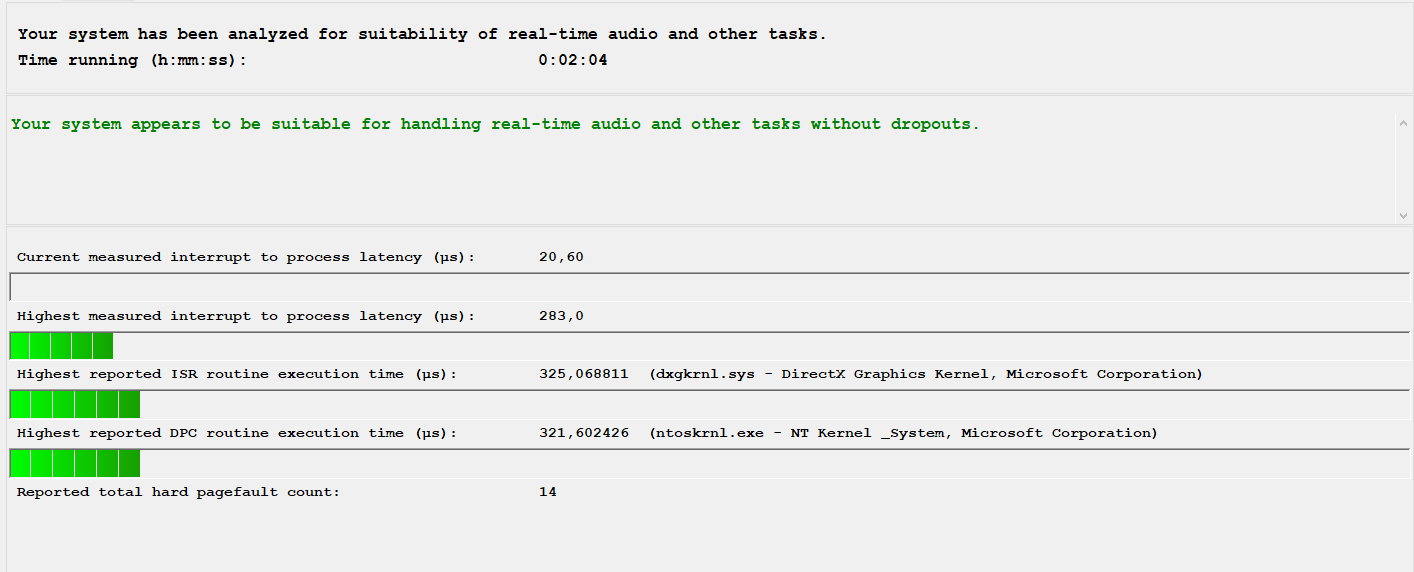
Task: Click 'Reported total hard pagefault count' label
Action: [x=178, y=492]
